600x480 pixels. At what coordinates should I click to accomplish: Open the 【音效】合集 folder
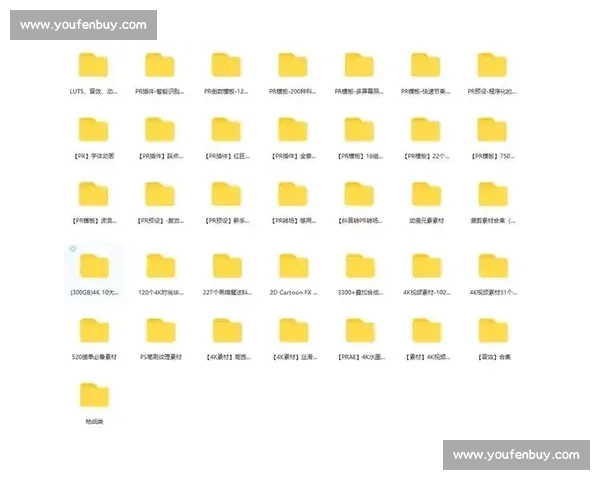pos(492,331)
